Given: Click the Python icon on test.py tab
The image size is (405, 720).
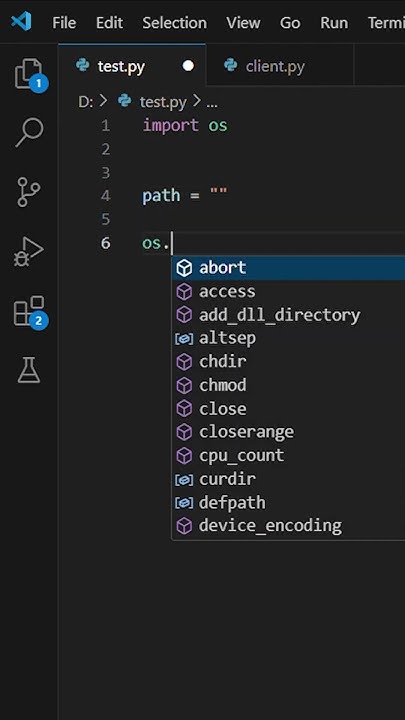Looking at the screenshot, I should (x=83, y=66).
